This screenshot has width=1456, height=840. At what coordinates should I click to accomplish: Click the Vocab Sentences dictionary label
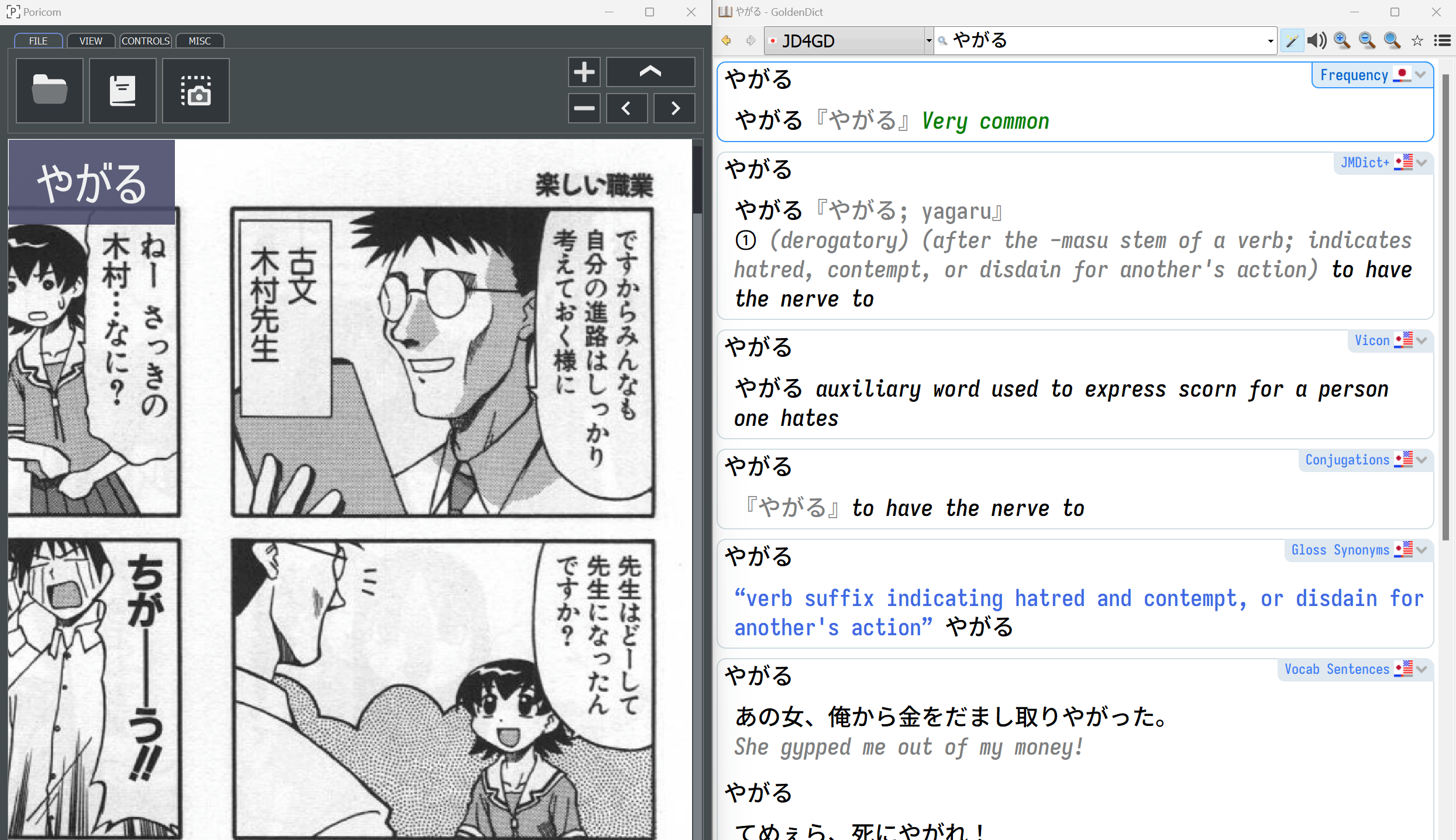coord(1336,669)
